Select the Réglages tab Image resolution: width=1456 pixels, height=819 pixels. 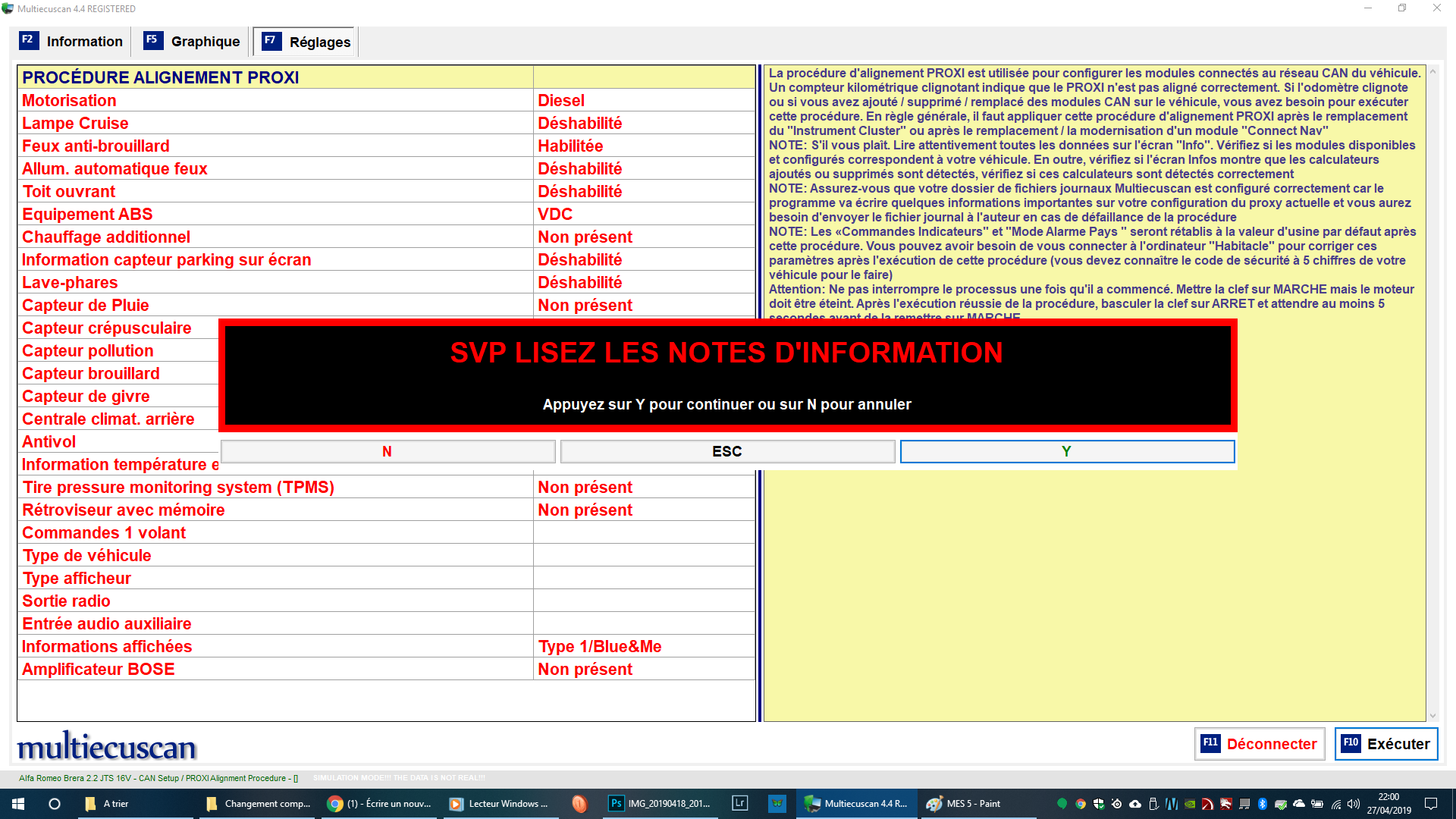pyautogui.click(x=306, y=42)
